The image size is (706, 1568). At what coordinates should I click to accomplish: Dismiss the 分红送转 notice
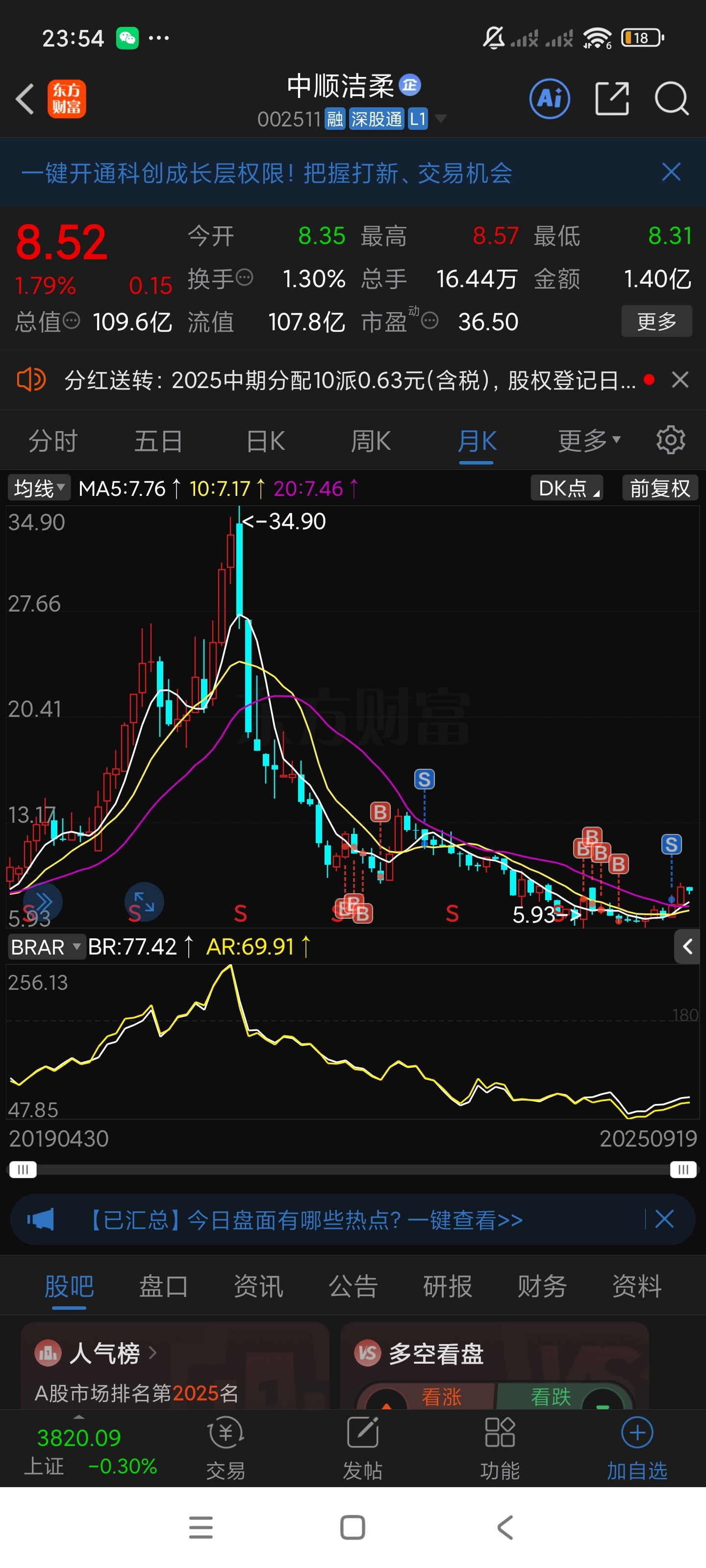pyautogui.click(x=680, y=380)
